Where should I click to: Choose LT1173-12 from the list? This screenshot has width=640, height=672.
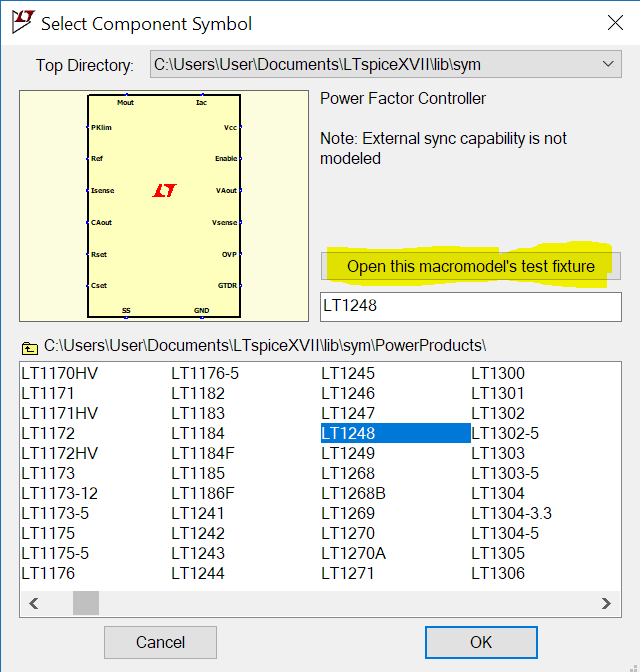(x=60, y=493)
